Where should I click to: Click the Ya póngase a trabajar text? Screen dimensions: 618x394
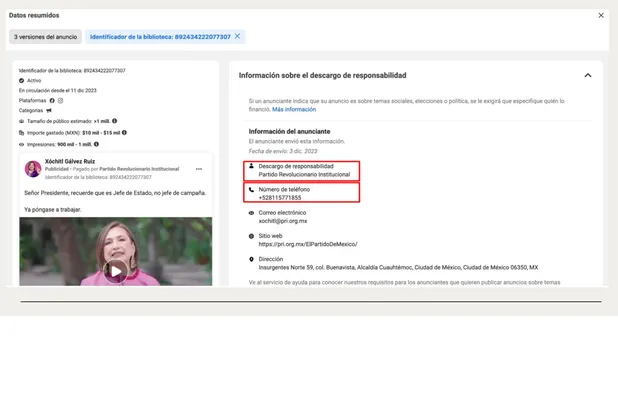pyautogui.click(x=52, y=210)
